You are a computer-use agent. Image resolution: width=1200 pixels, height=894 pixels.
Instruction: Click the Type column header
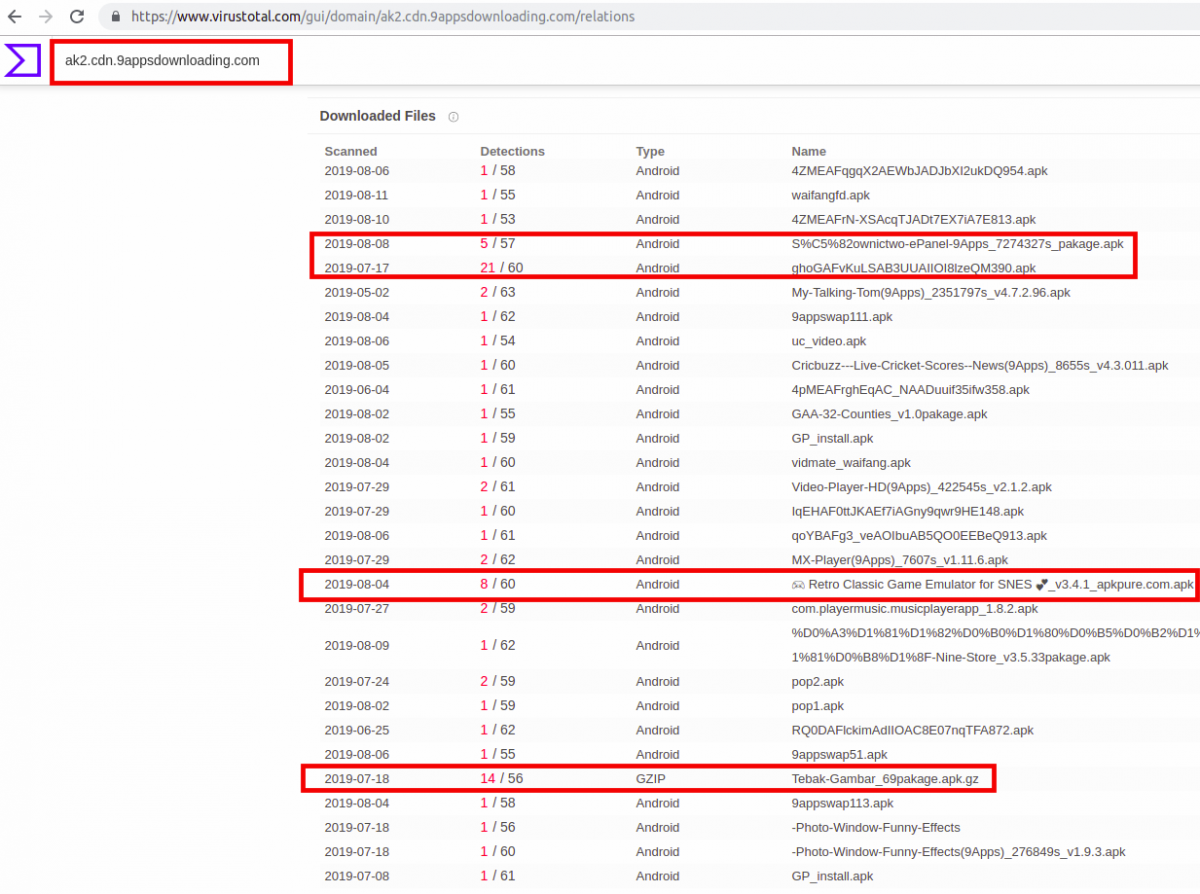[650, 151]
